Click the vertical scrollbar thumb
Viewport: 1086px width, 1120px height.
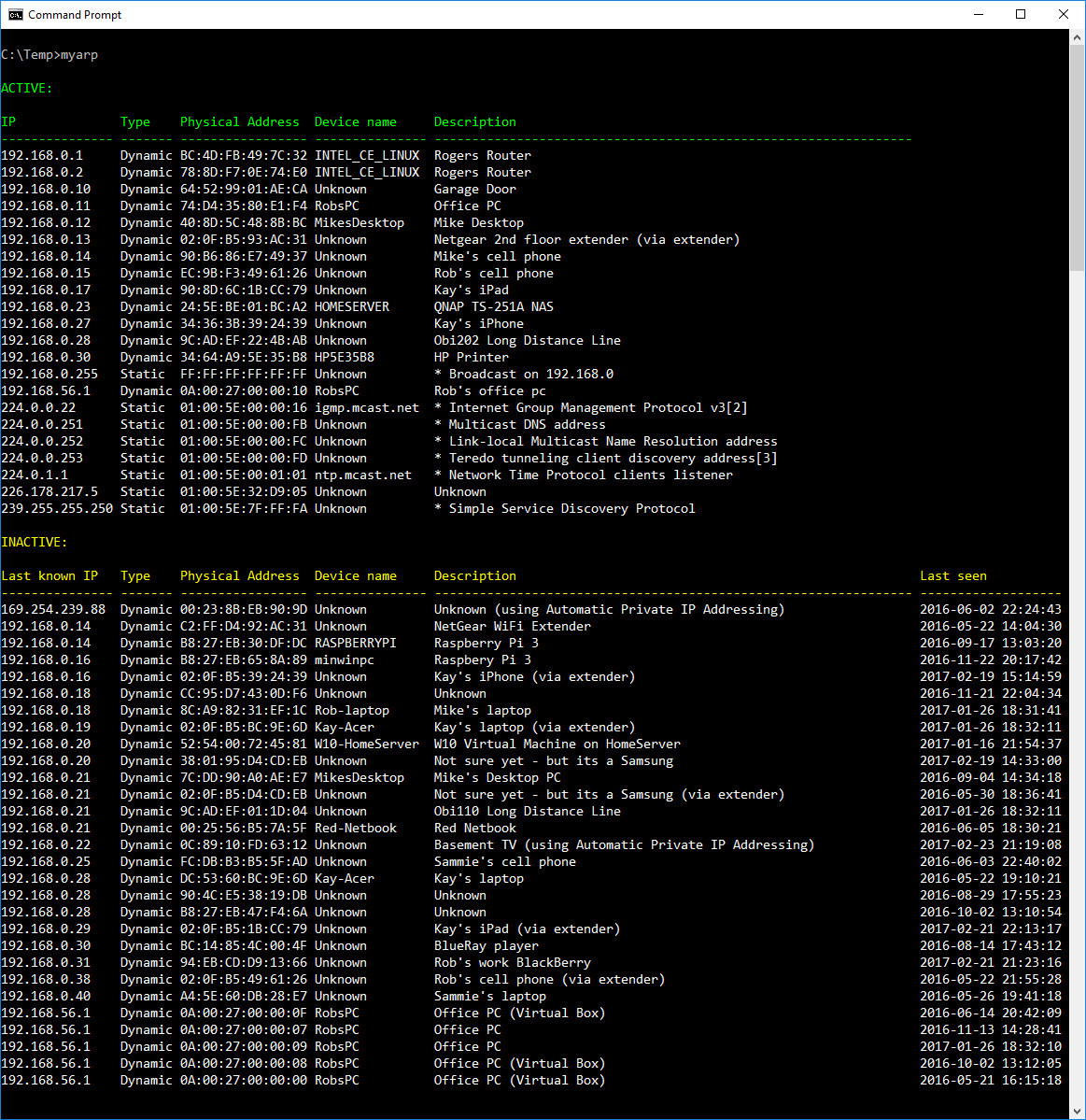click(x=1078, y=158)
